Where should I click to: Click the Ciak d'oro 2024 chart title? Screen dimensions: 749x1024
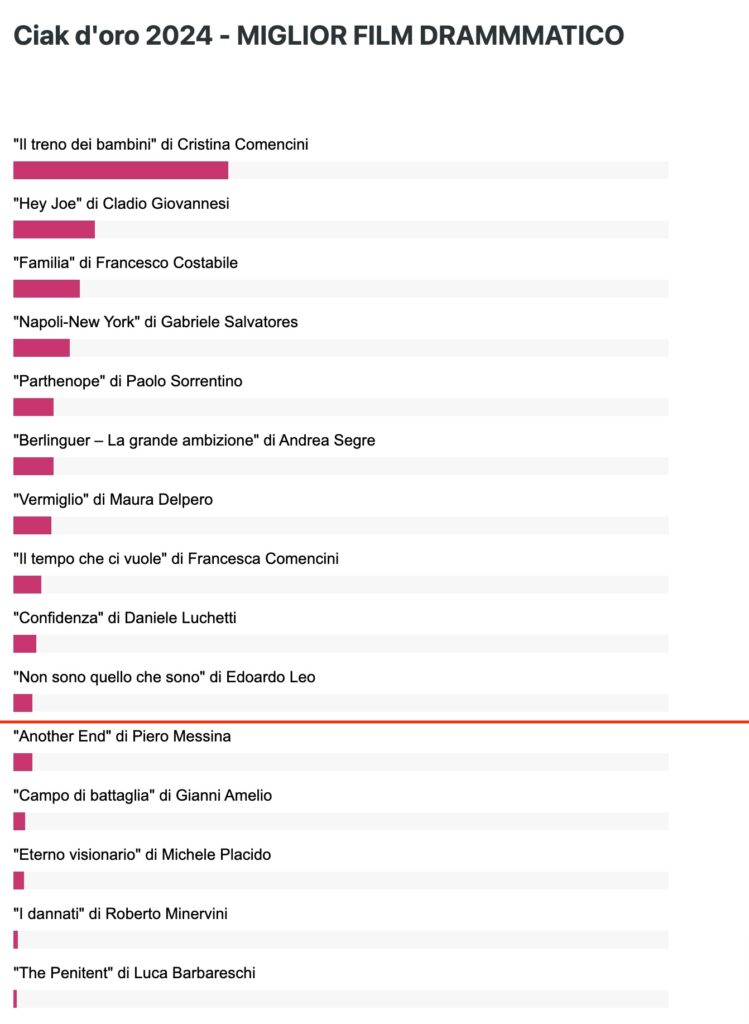pyautogui.click(x=319, y=35)
